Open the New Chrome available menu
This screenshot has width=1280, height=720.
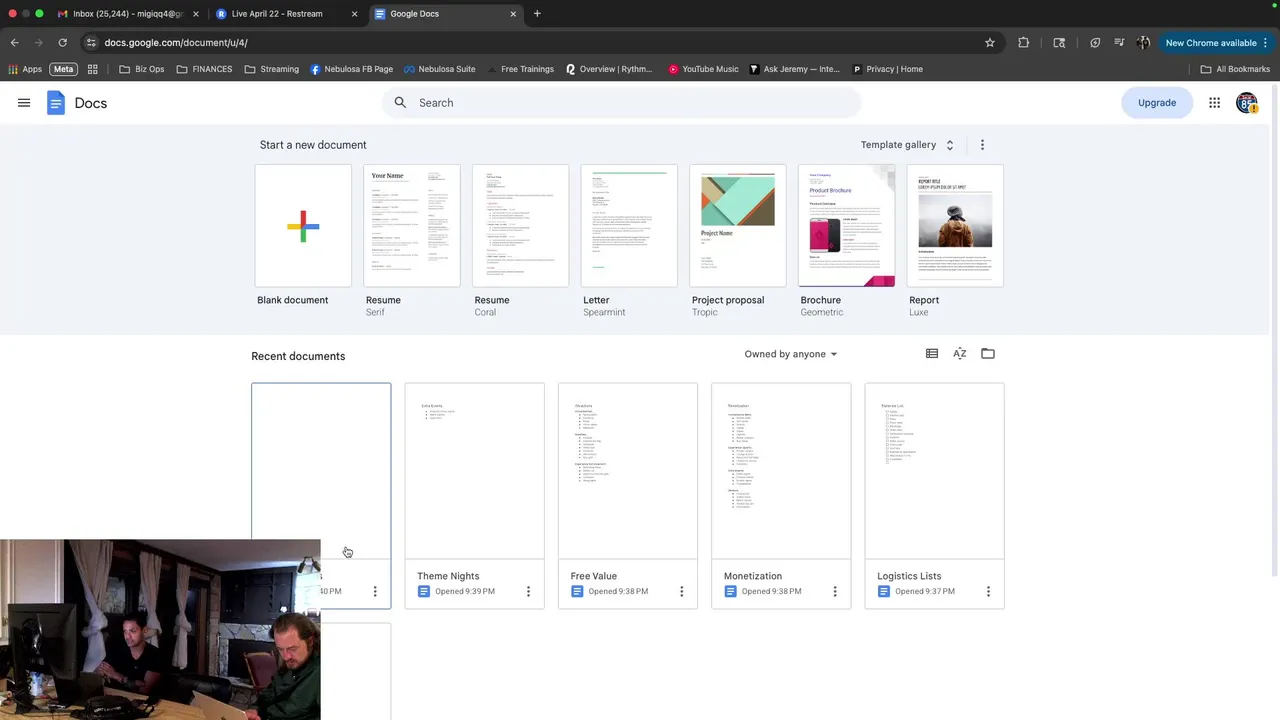[x=1216, y=43]
